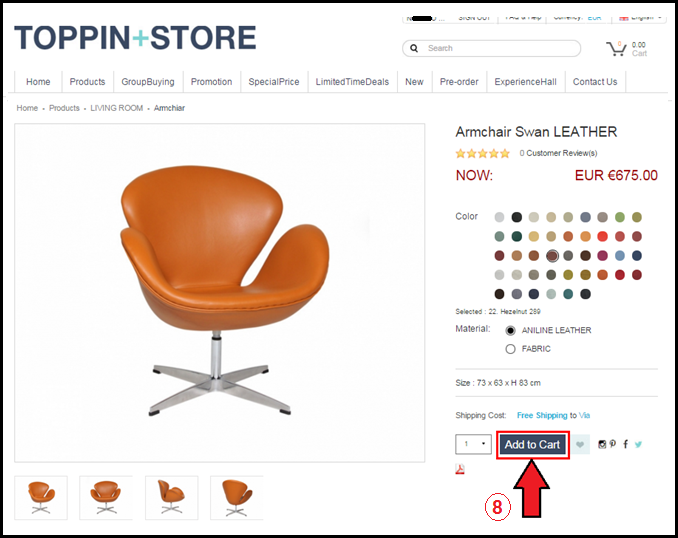Open the quantity dropdown

coord(473,444)
